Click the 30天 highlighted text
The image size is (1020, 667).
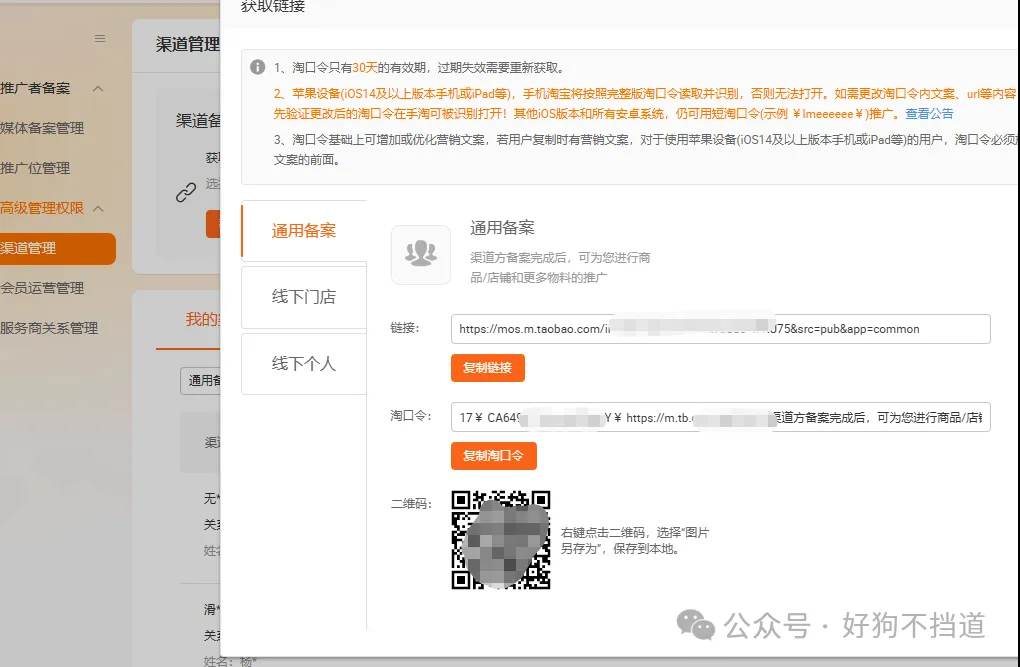coord(365,68)
